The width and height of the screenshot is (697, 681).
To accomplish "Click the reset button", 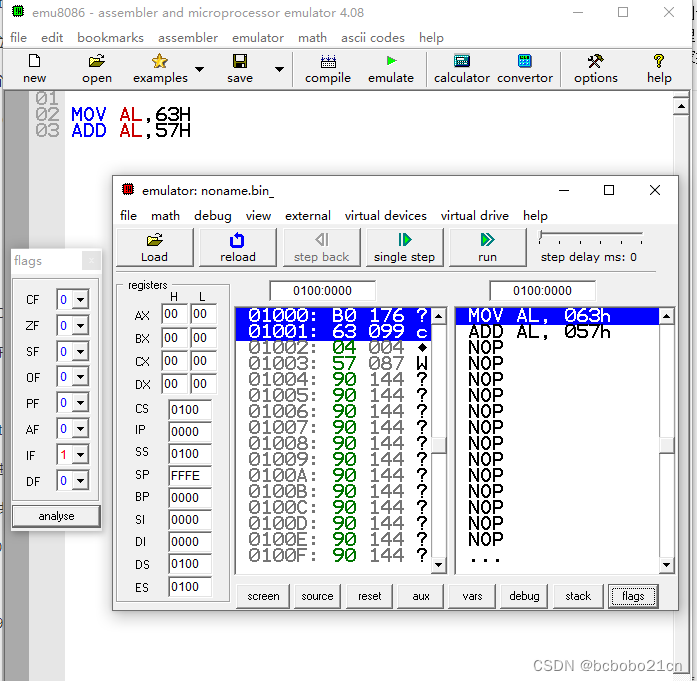I will click(x=369, y=596).
